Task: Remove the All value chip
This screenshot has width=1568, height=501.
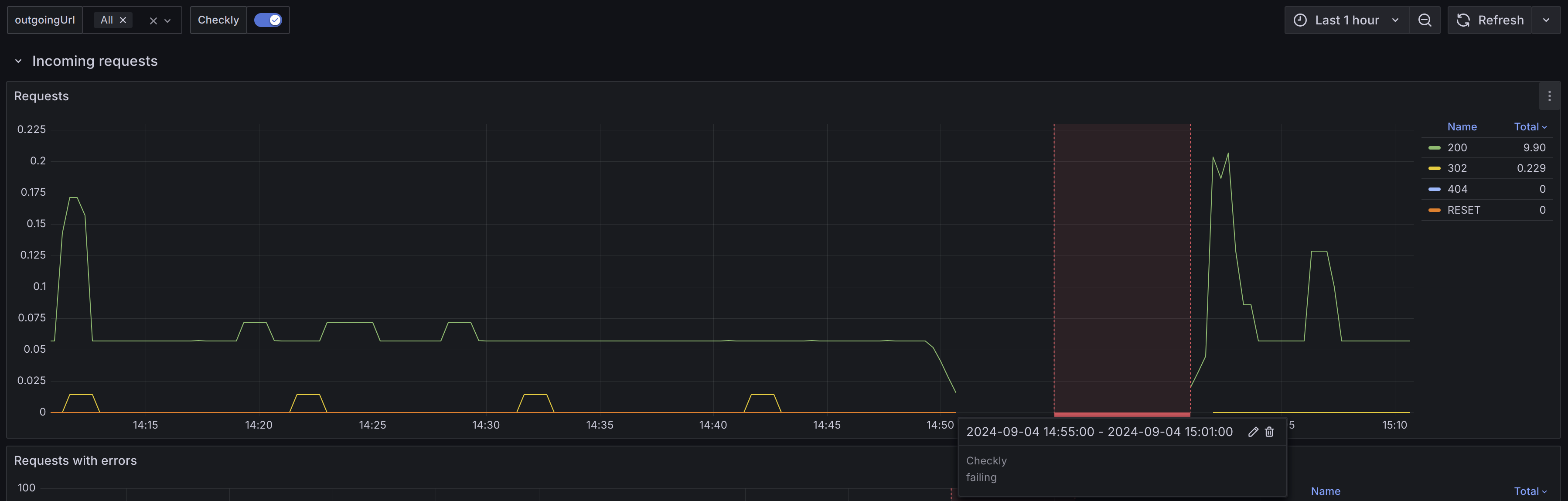Action: point(123,20)
